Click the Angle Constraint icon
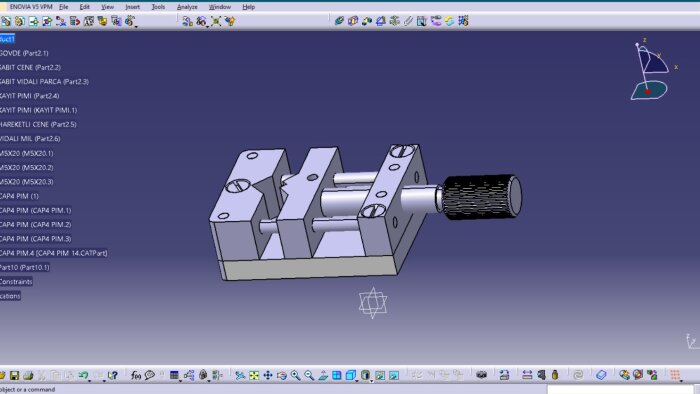 (x=381, y=21)
